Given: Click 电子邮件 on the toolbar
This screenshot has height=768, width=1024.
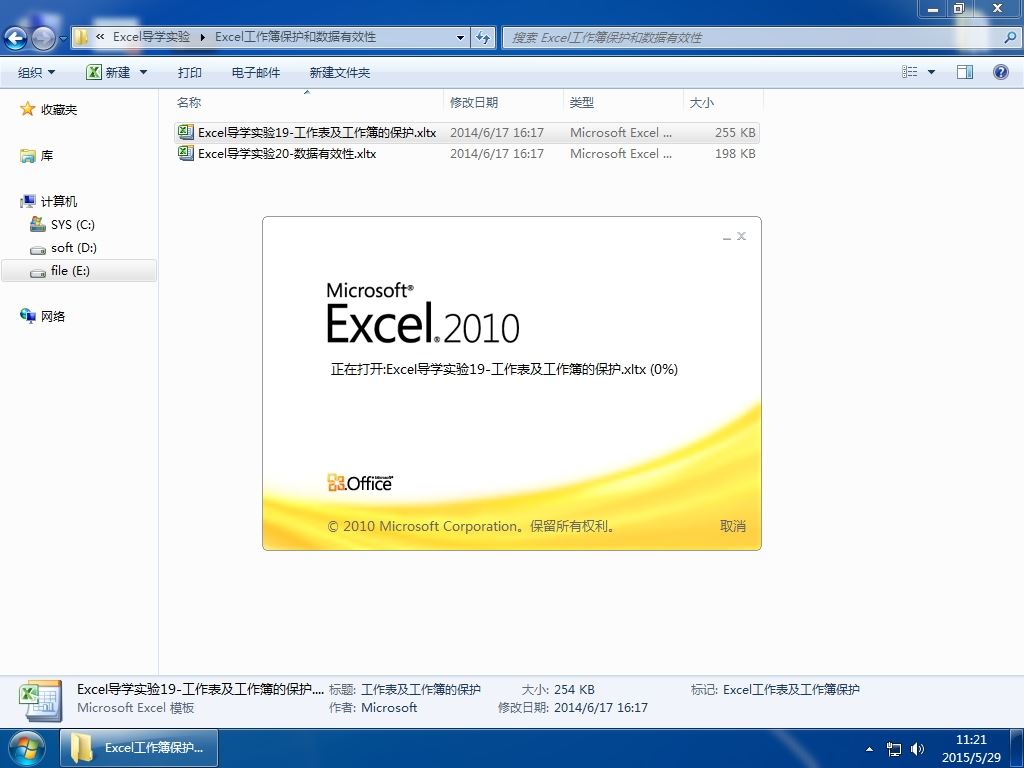Looking at the screenshot, I should coord(255,72).
